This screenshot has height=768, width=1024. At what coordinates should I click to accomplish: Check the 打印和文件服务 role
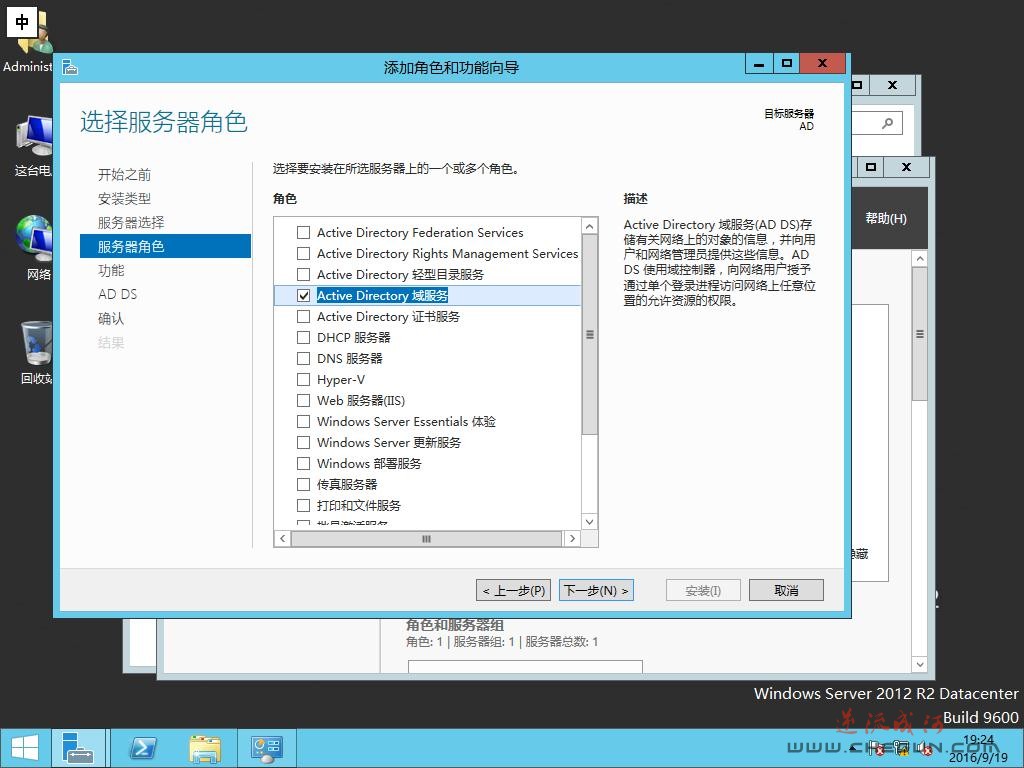click(x=303, y=505)
